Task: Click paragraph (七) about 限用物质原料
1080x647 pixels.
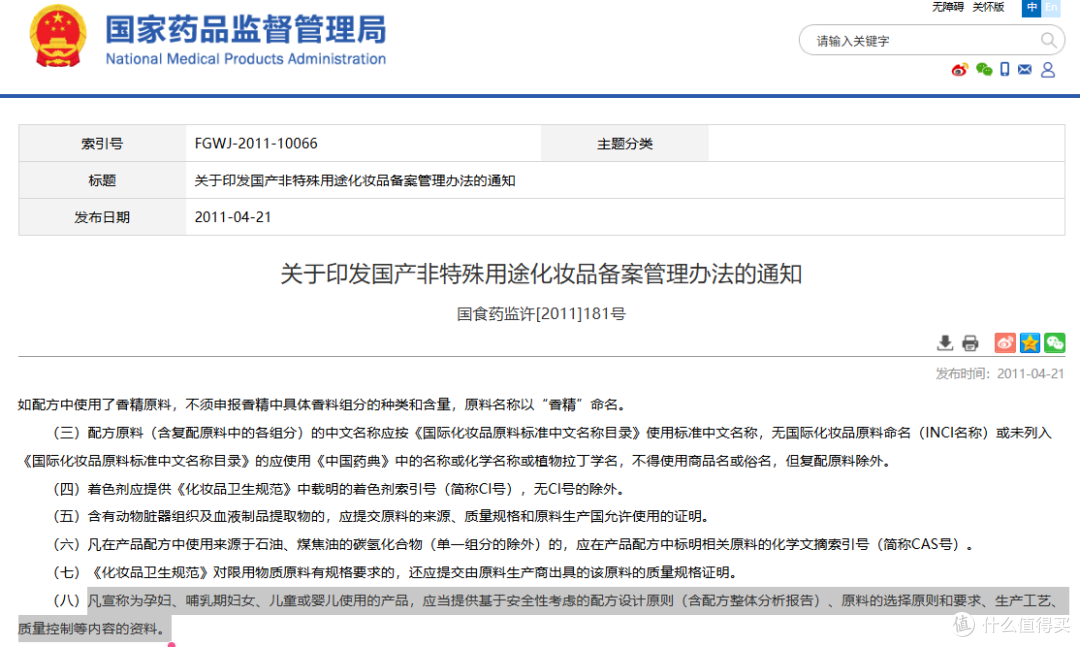Action: coord(394,572)
